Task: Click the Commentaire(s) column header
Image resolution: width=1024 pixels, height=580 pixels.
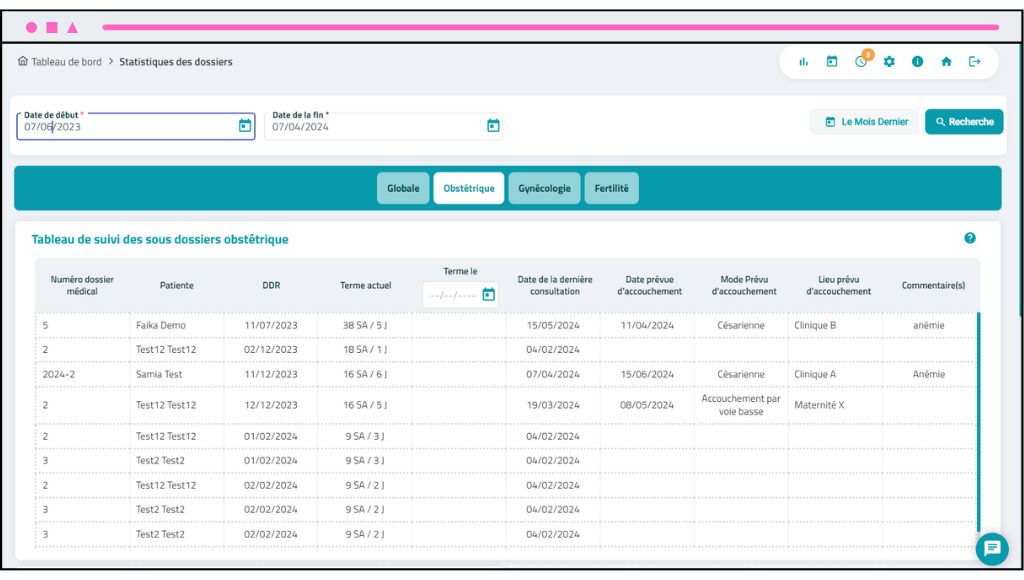Action: (933, 285)
